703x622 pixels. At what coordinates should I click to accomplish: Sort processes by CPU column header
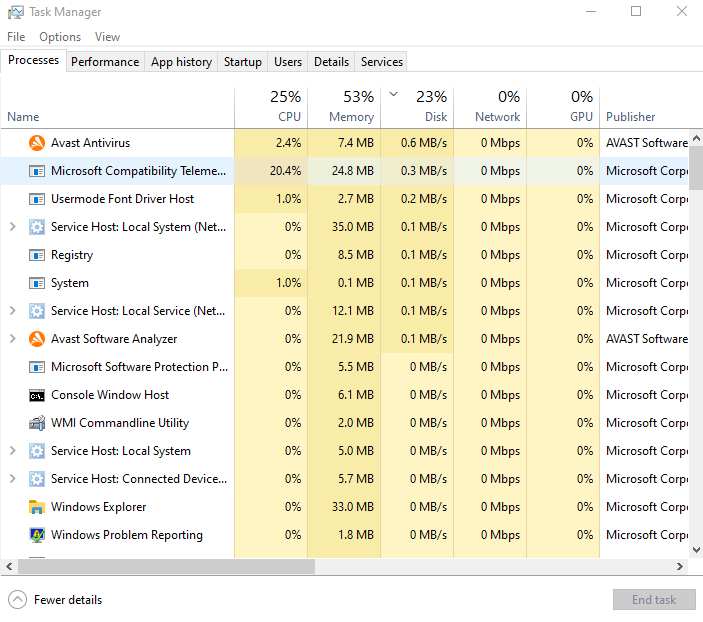click(271, 108)
